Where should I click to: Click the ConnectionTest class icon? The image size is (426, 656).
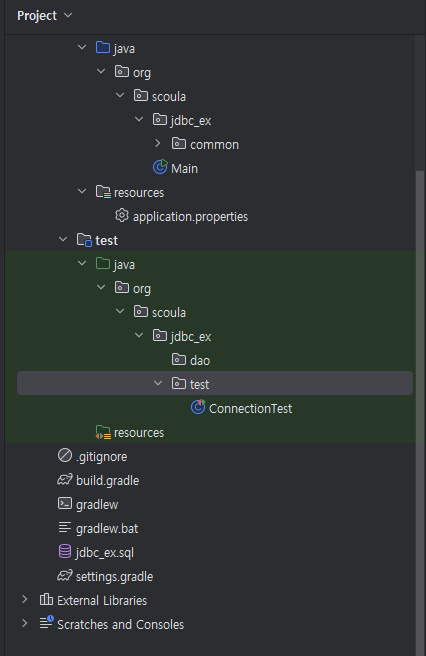(198, 407)
